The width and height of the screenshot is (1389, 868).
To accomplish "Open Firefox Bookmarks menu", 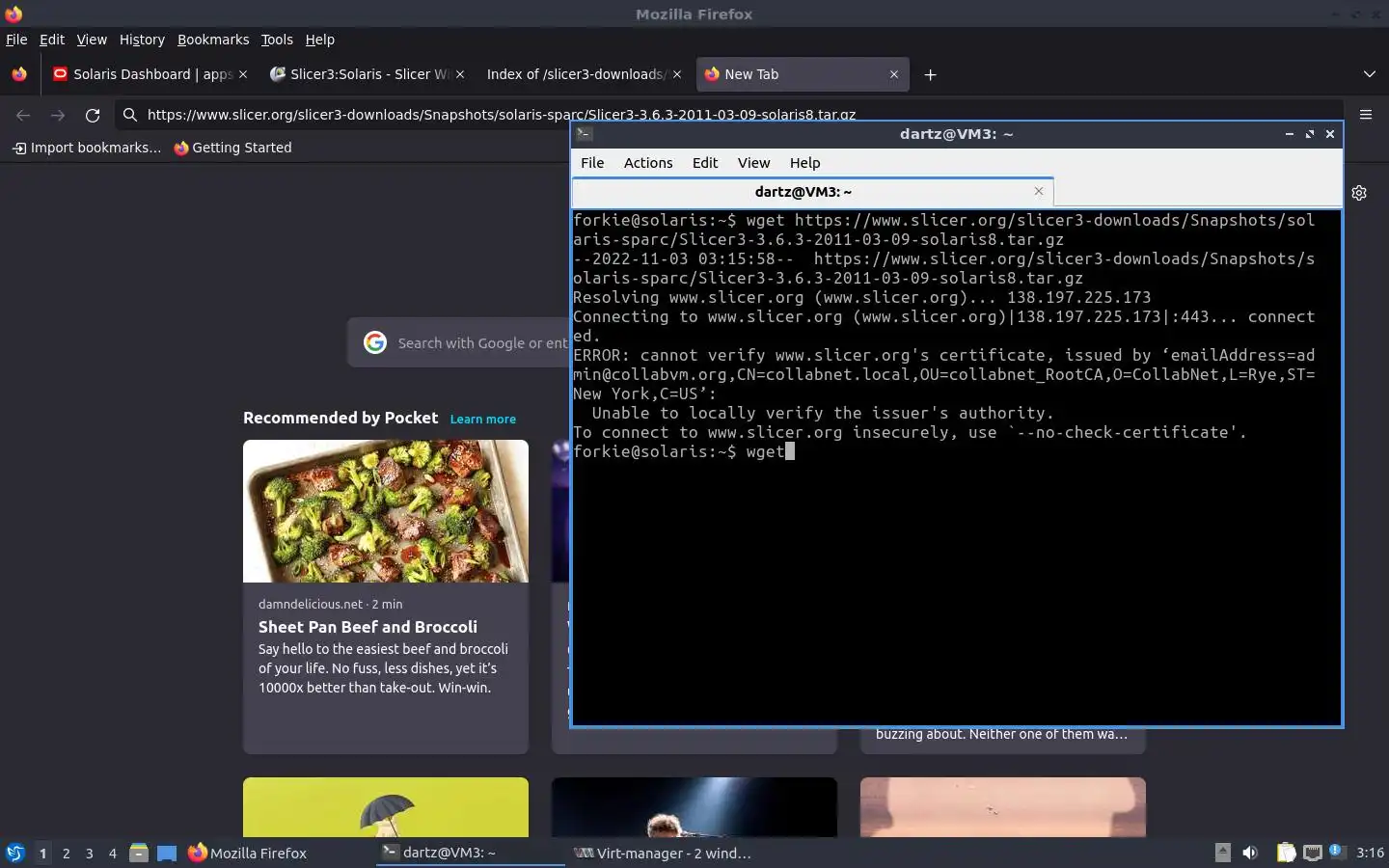I will [213, 40].
